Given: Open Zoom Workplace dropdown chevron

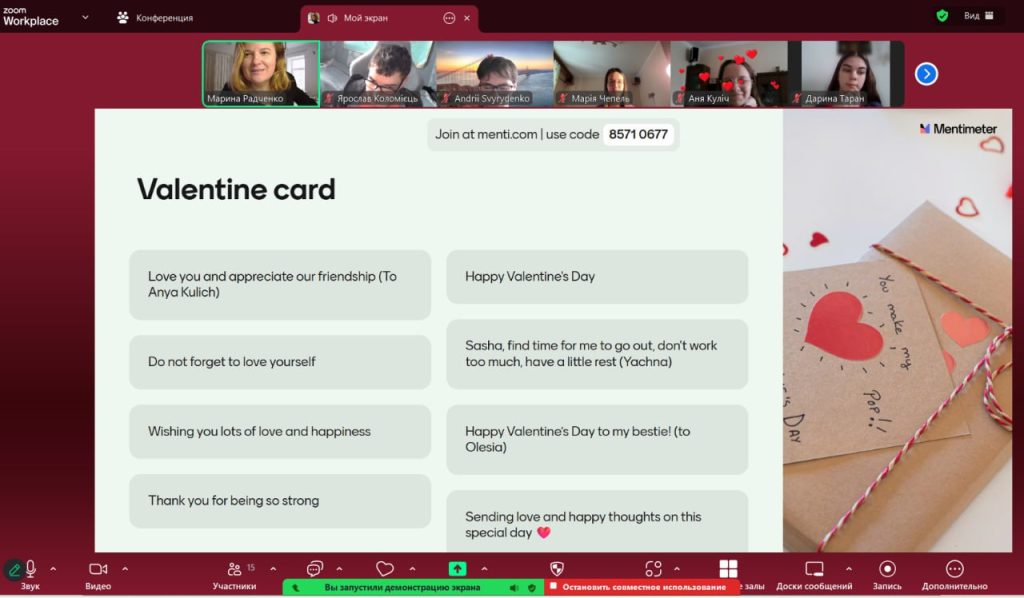Looking at the screenshot, I should pos(85,17).
